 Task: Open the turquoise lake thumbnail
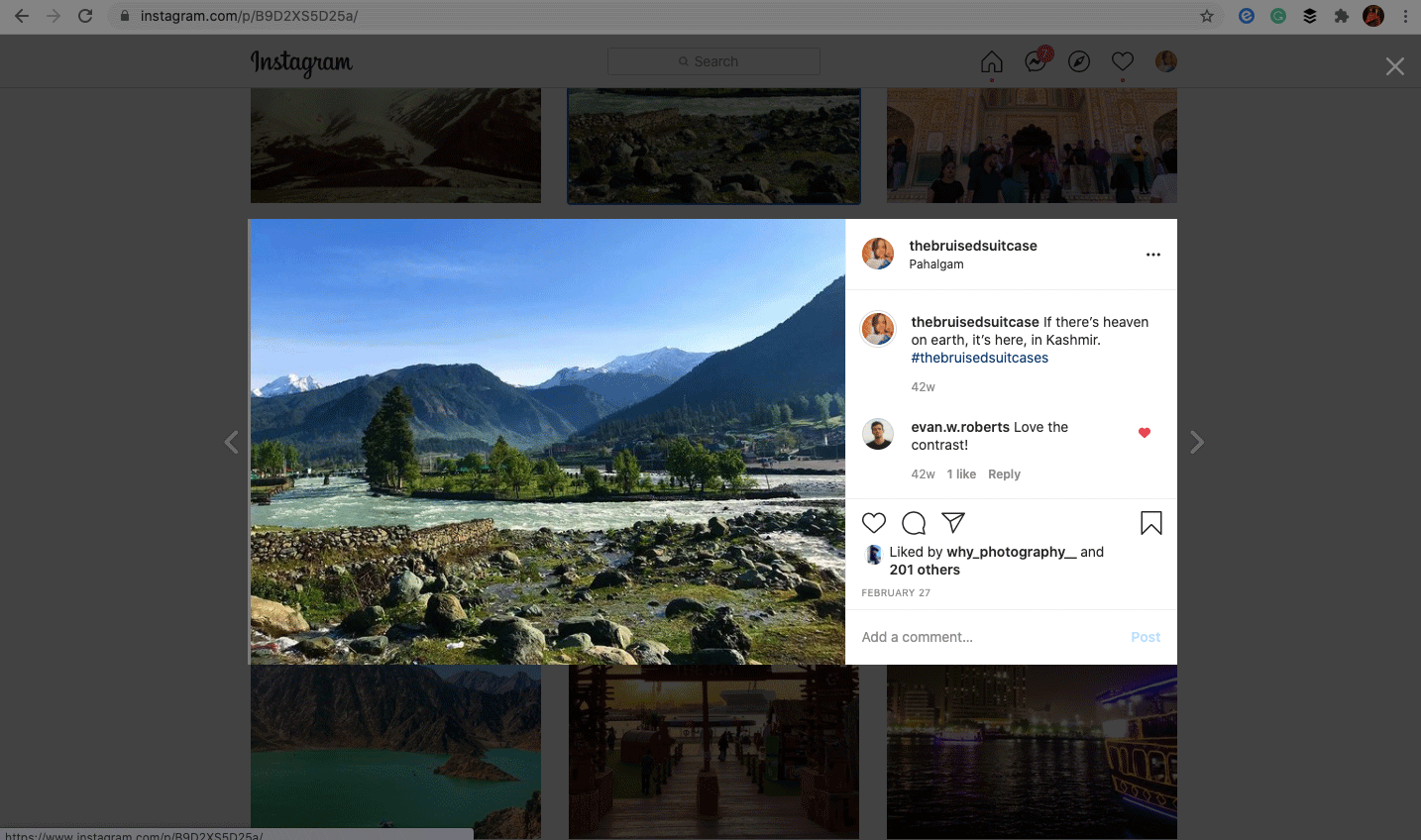[x=395, y=752]
